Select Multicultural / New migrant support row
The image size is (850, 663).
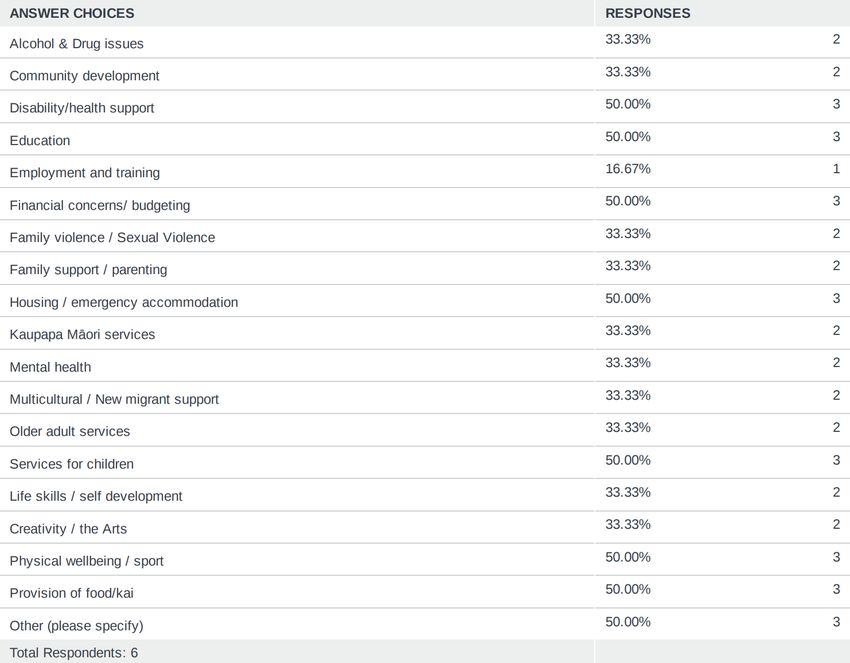point(425,398)
